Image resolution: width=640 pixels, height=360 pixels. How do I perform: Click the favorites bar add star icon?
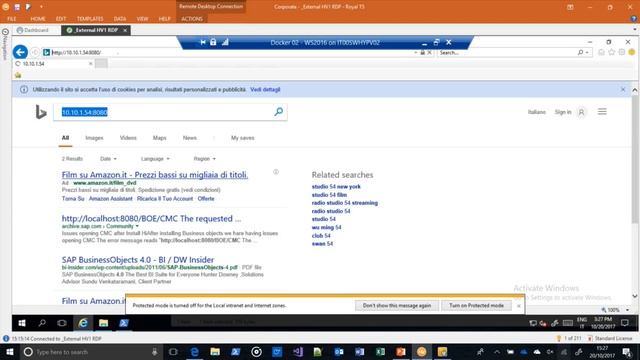18,75
